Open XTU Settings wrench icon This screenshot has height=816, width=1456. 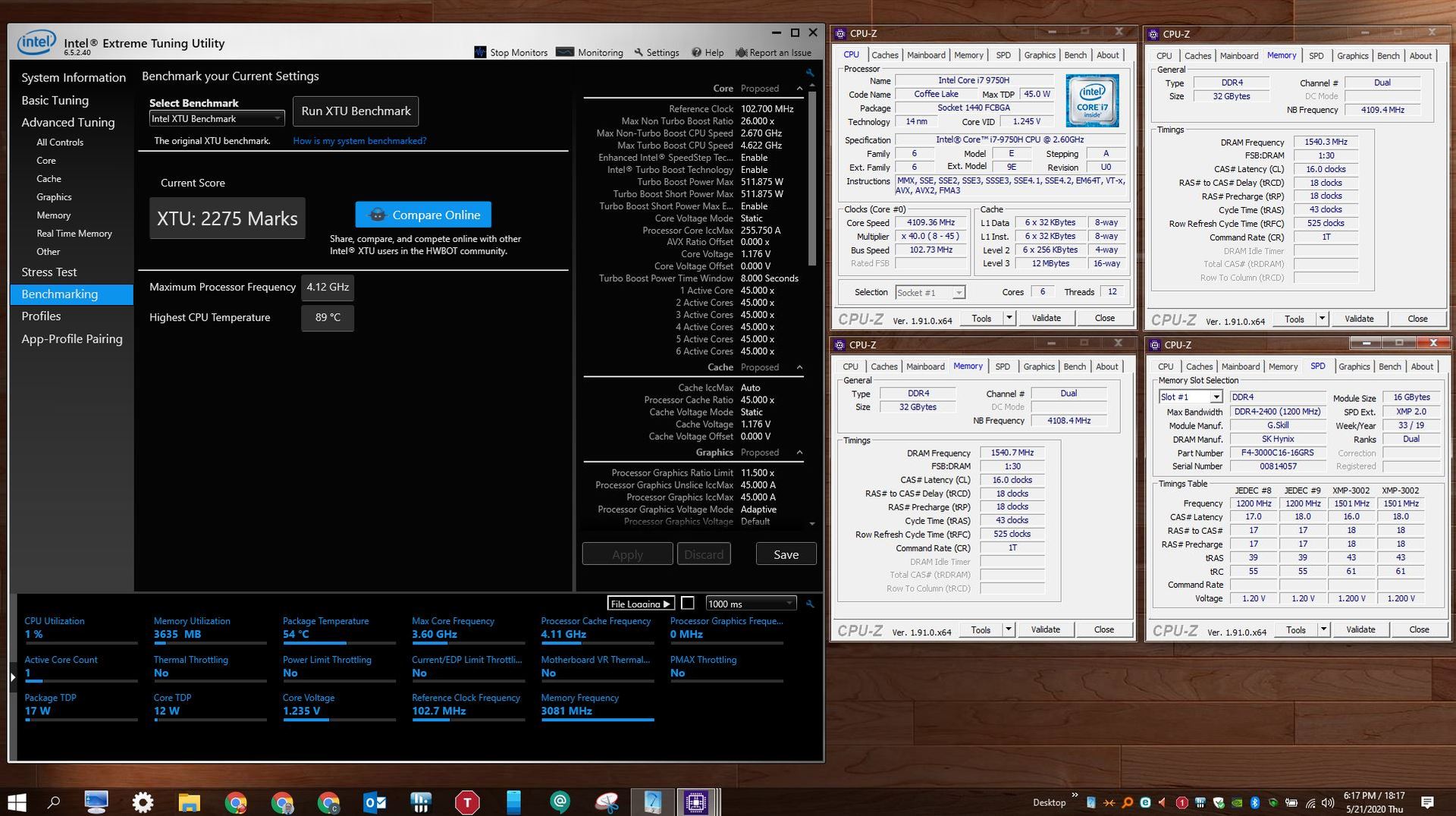click(x=639, y=52)
